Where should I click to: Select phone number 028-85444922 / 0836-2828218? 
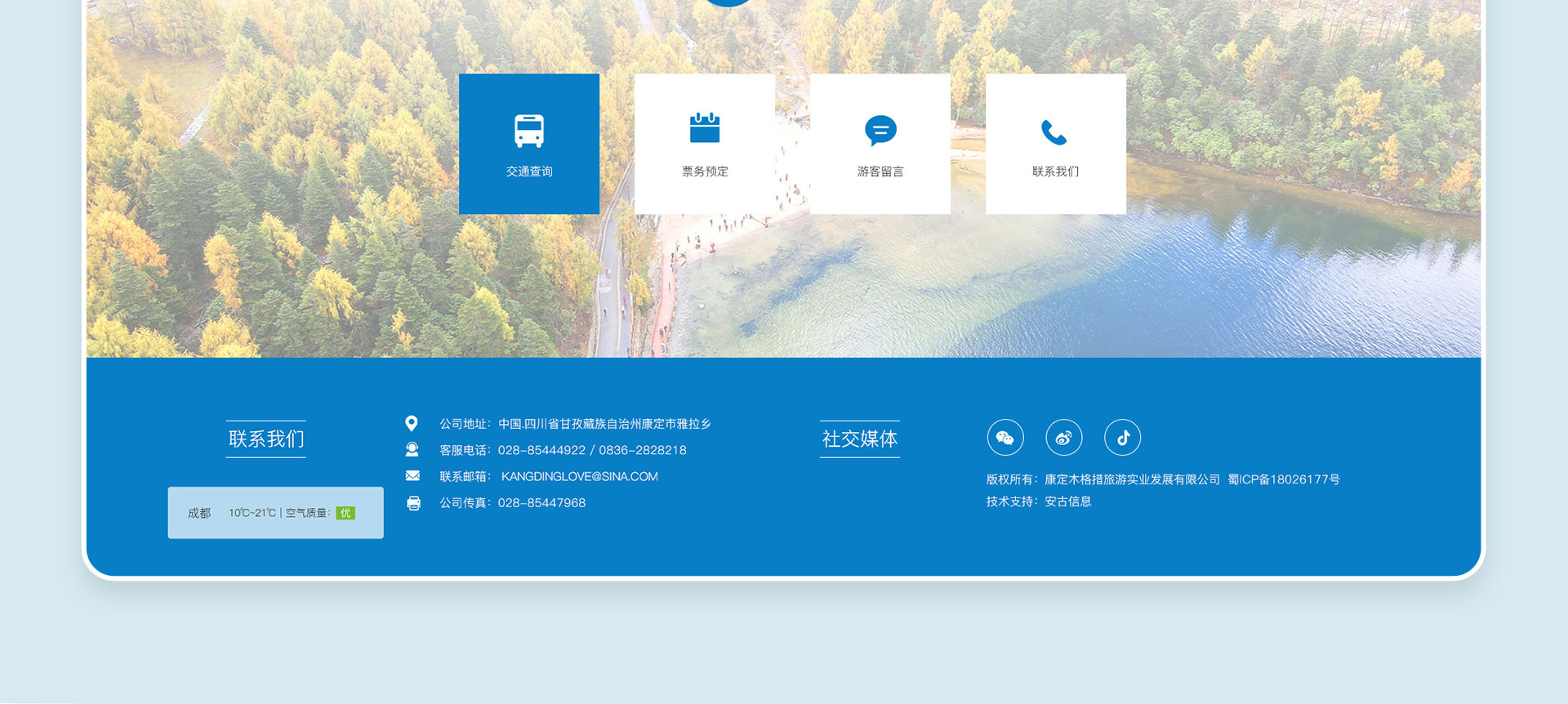[592, 450]
